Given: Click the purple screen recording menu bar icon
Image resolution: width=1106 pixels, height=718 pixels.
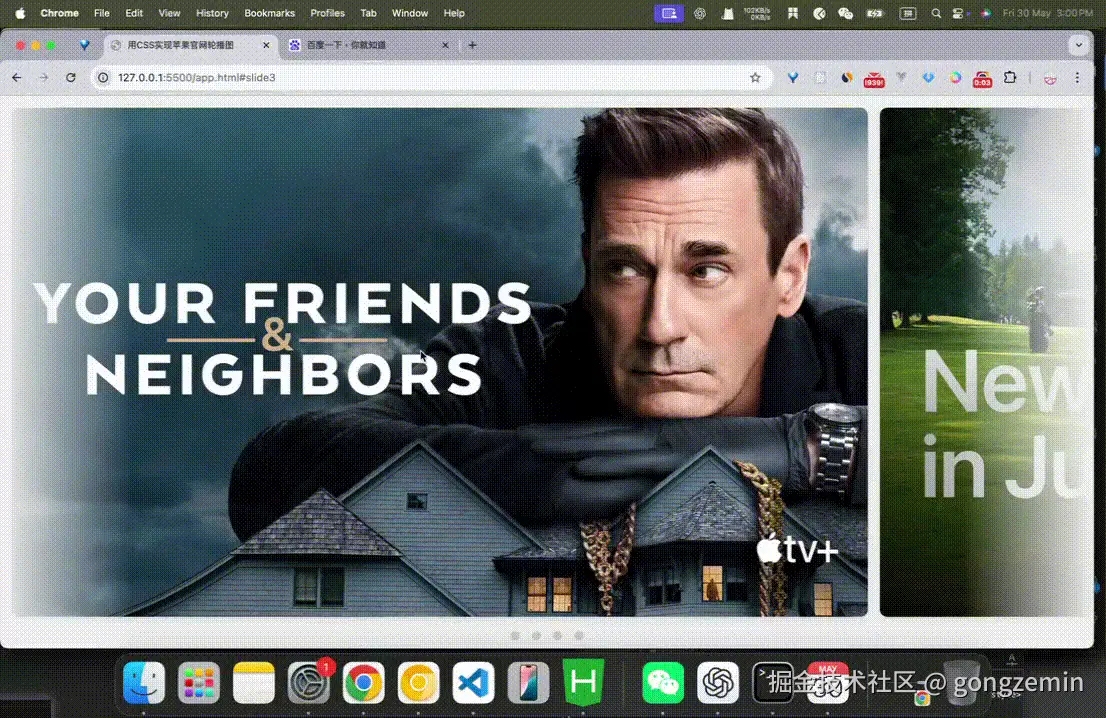Looking at the screenshot, I should click(x=669, y=13).
